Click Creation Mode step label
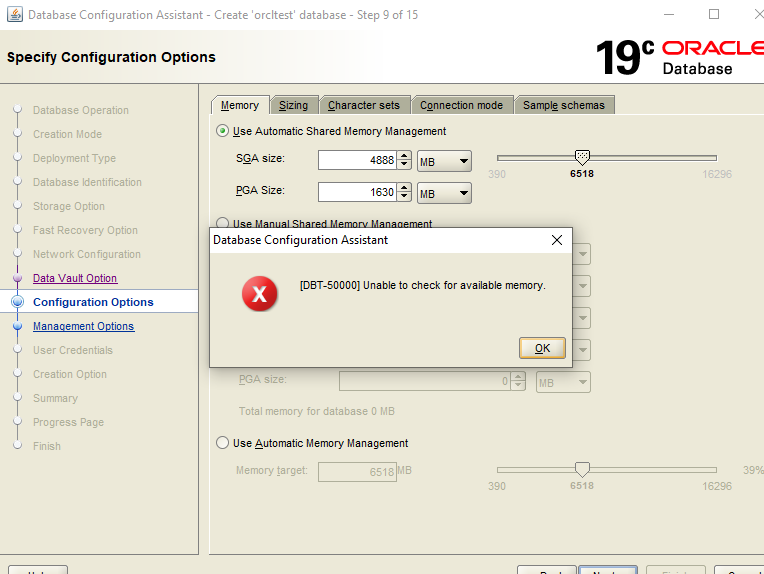The image size is (764, 574). [x=67, y=134]
